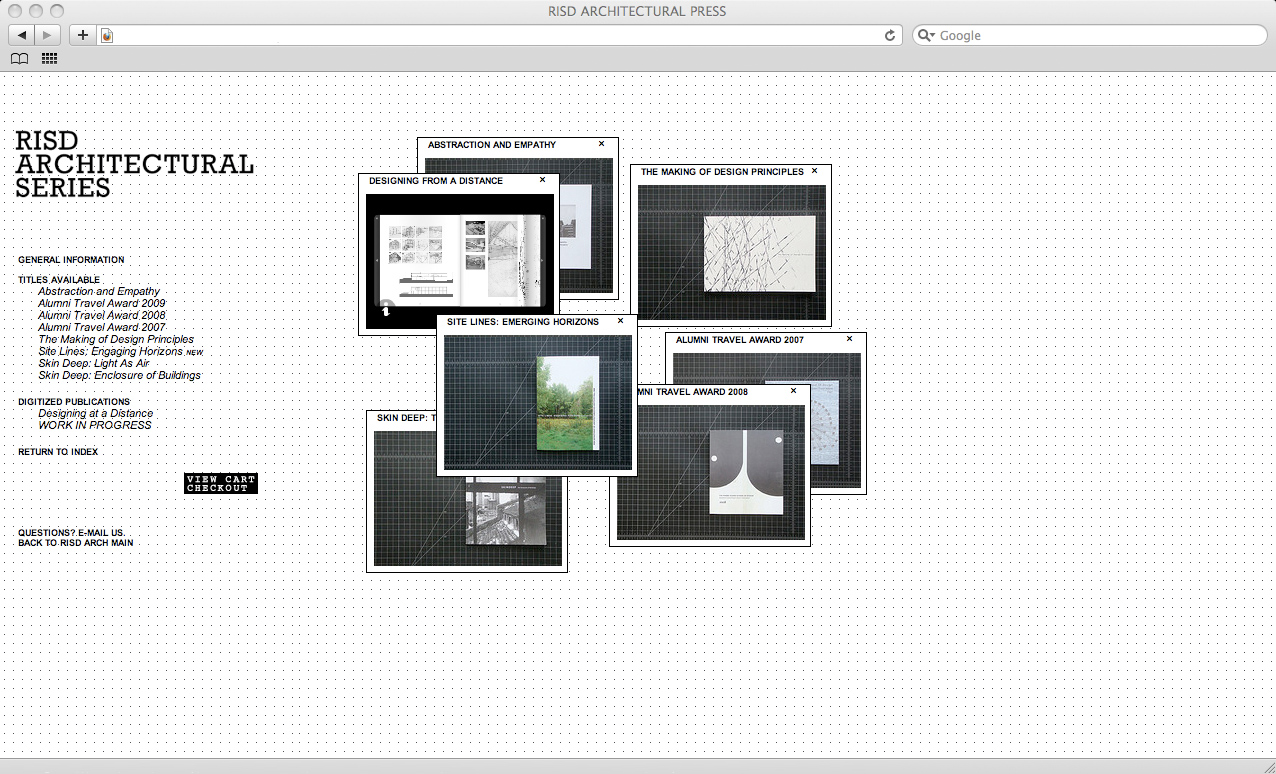Click Return to Index
This screenshot has height=774, width=1276.
[x=58, y=452]
